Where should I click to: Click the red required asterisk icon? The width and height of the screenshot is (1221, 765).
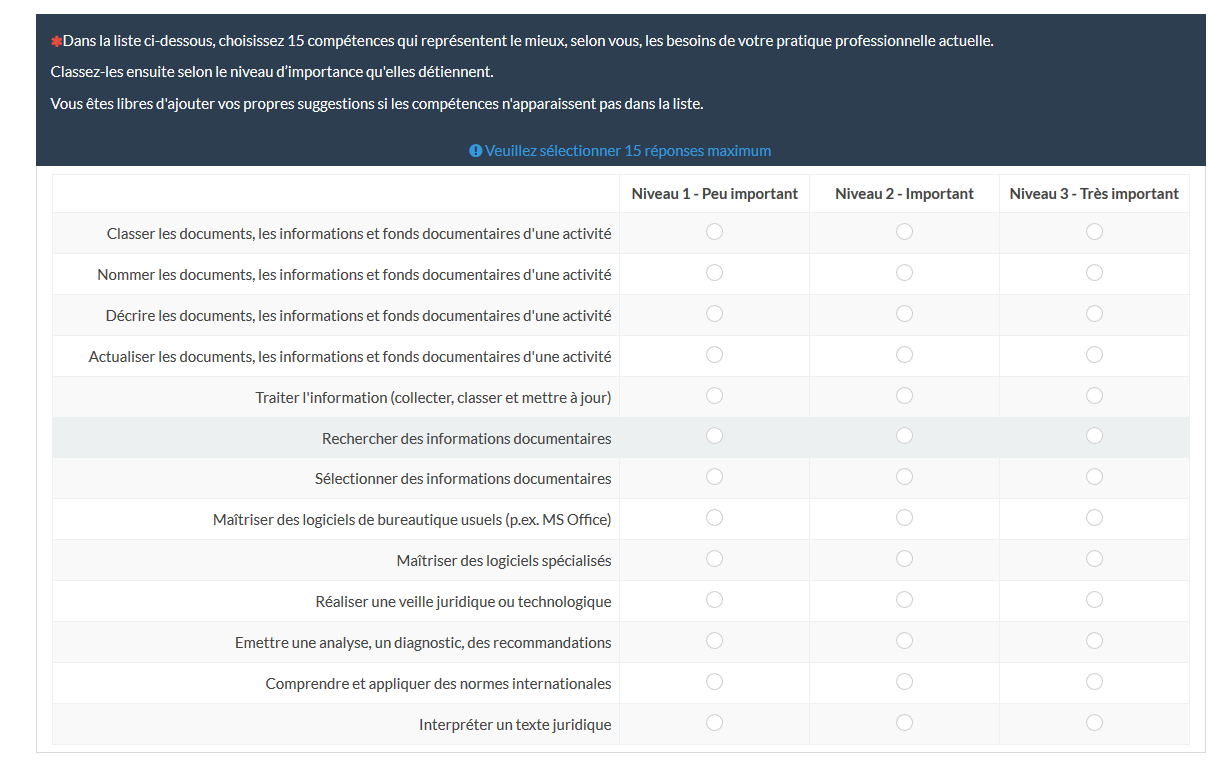(x=56, y=41)
